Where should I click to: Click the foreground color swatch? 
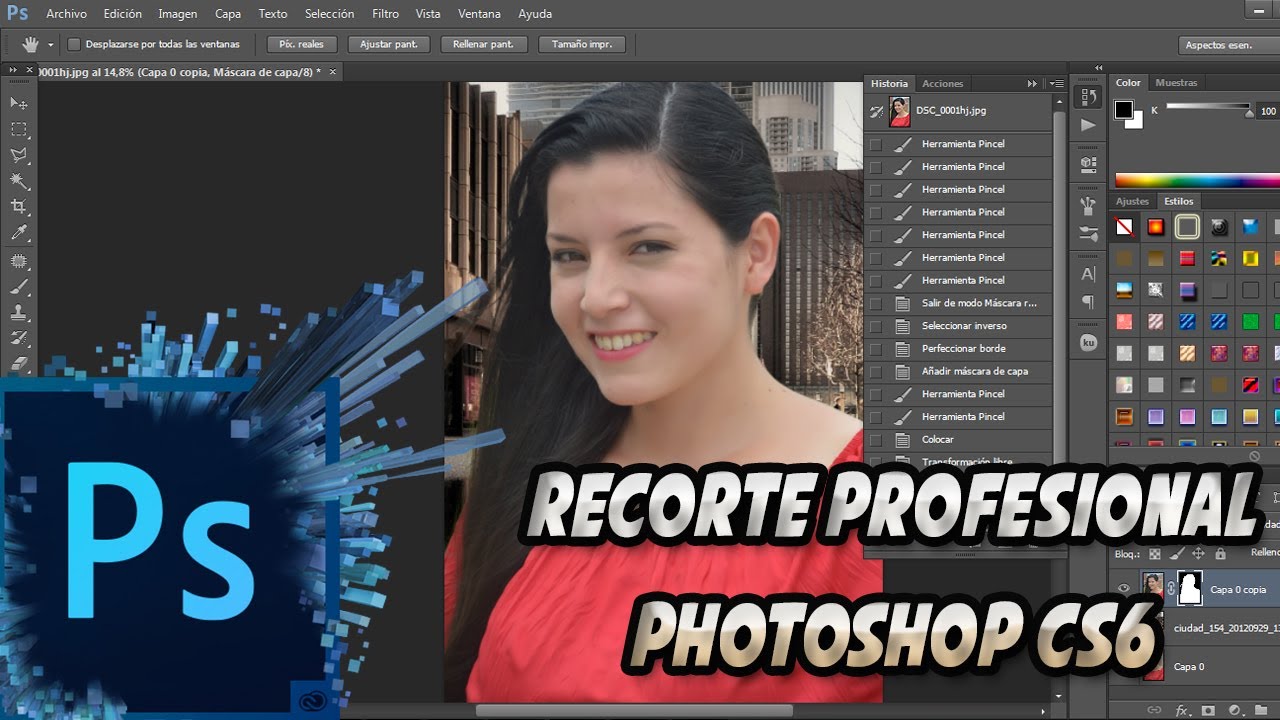[1124, 109]
